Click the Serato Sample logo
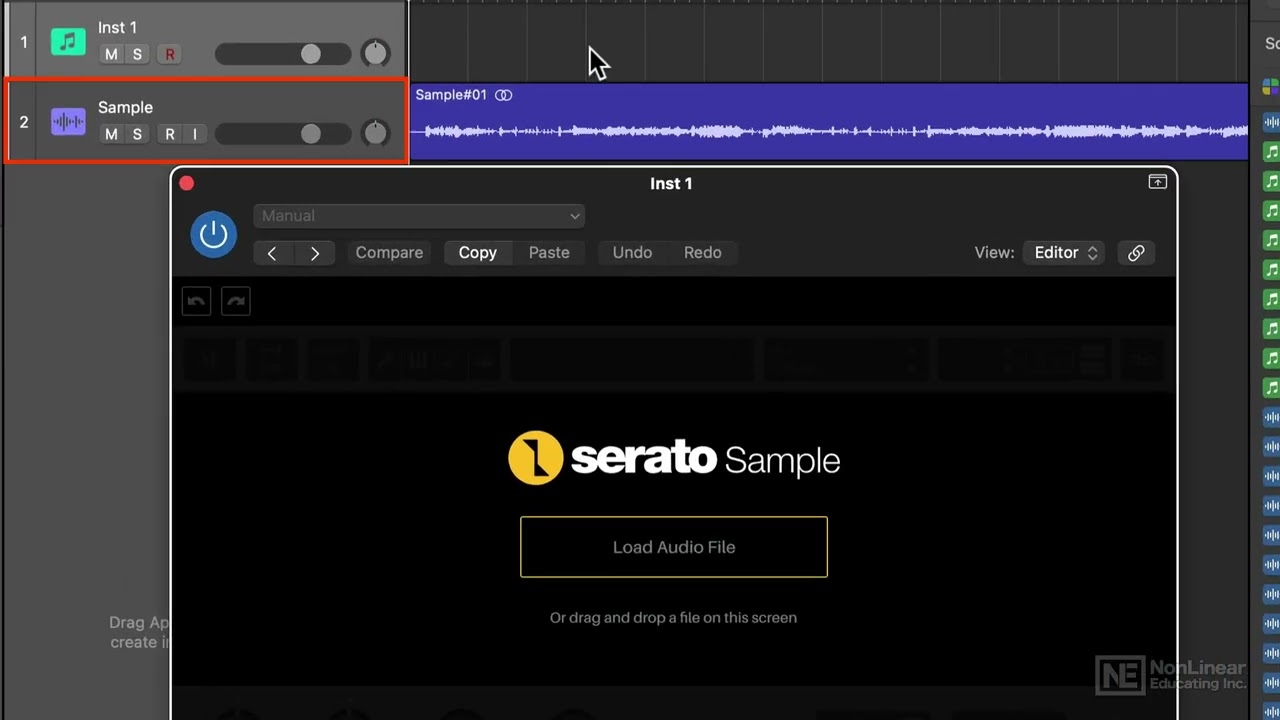1280x720 pixels. click(674, 458)
